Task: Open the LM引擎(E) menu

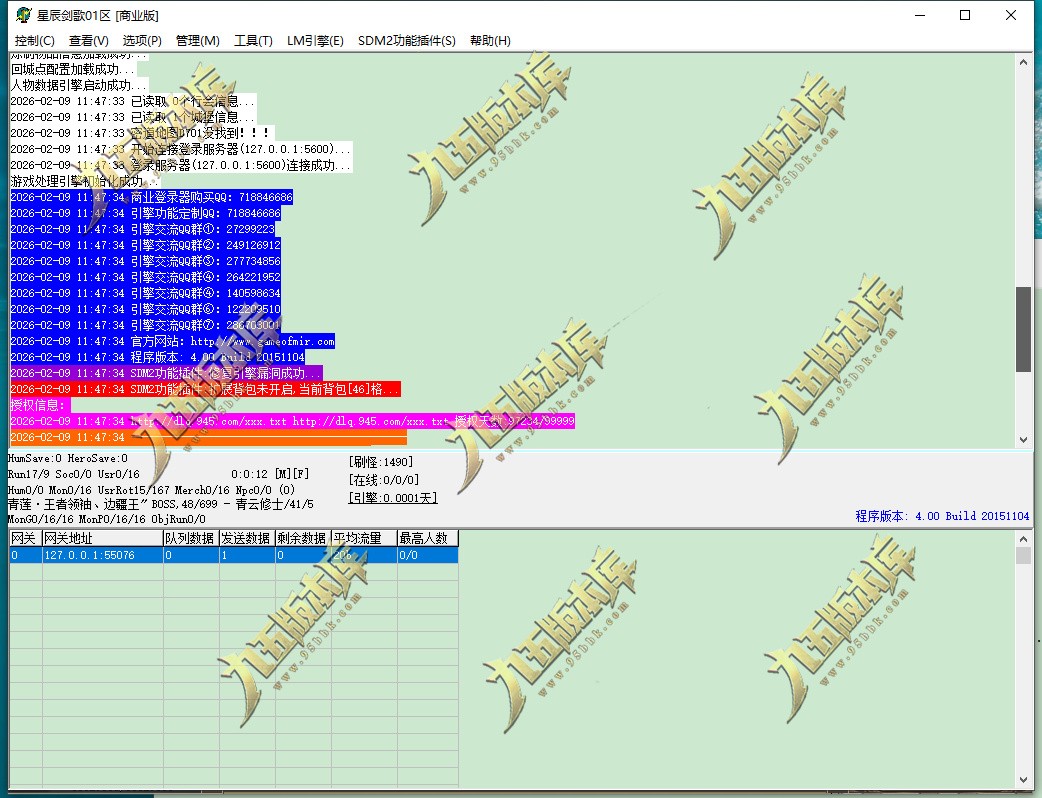Action: [x=315, y=41]
